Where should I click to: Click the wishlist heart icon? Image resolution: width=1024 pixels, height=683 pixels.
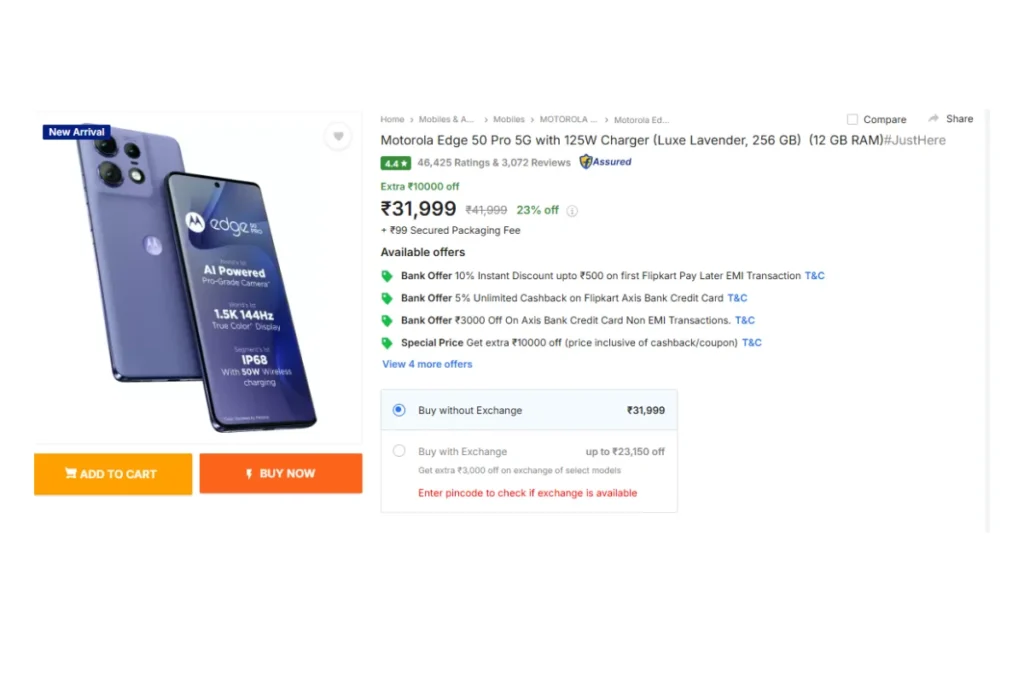(x=338, y=137)
